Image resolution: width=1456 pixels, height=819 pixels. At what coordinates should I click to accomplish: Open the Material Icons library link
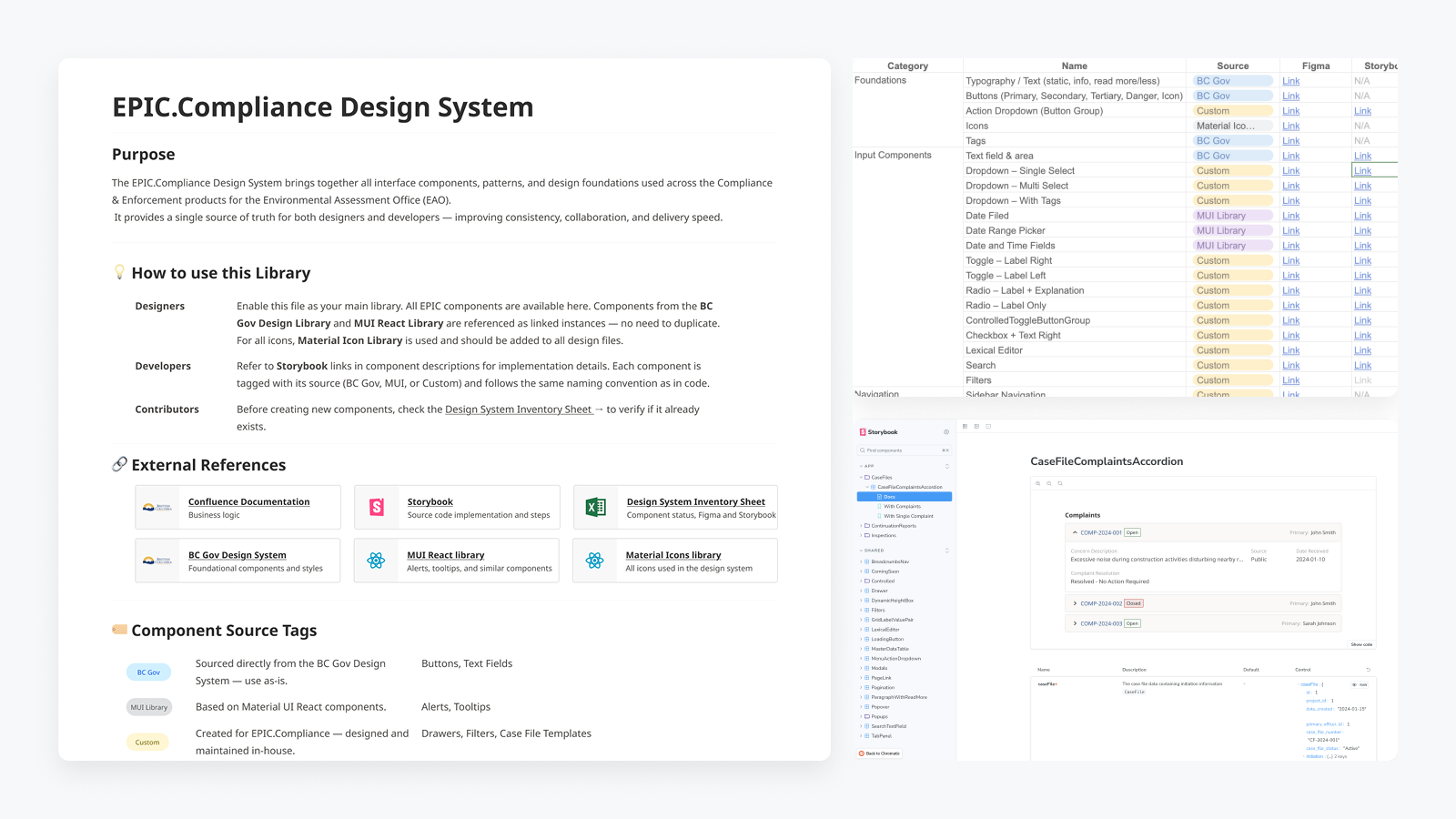pyautogui.click(x=673, y=554)
